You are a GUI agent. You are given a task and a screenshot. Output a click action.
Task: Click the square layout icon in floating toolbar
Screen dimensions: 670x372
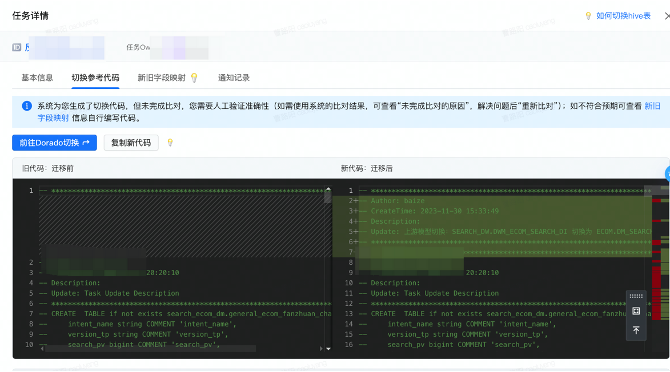click(x=636, y=311)
